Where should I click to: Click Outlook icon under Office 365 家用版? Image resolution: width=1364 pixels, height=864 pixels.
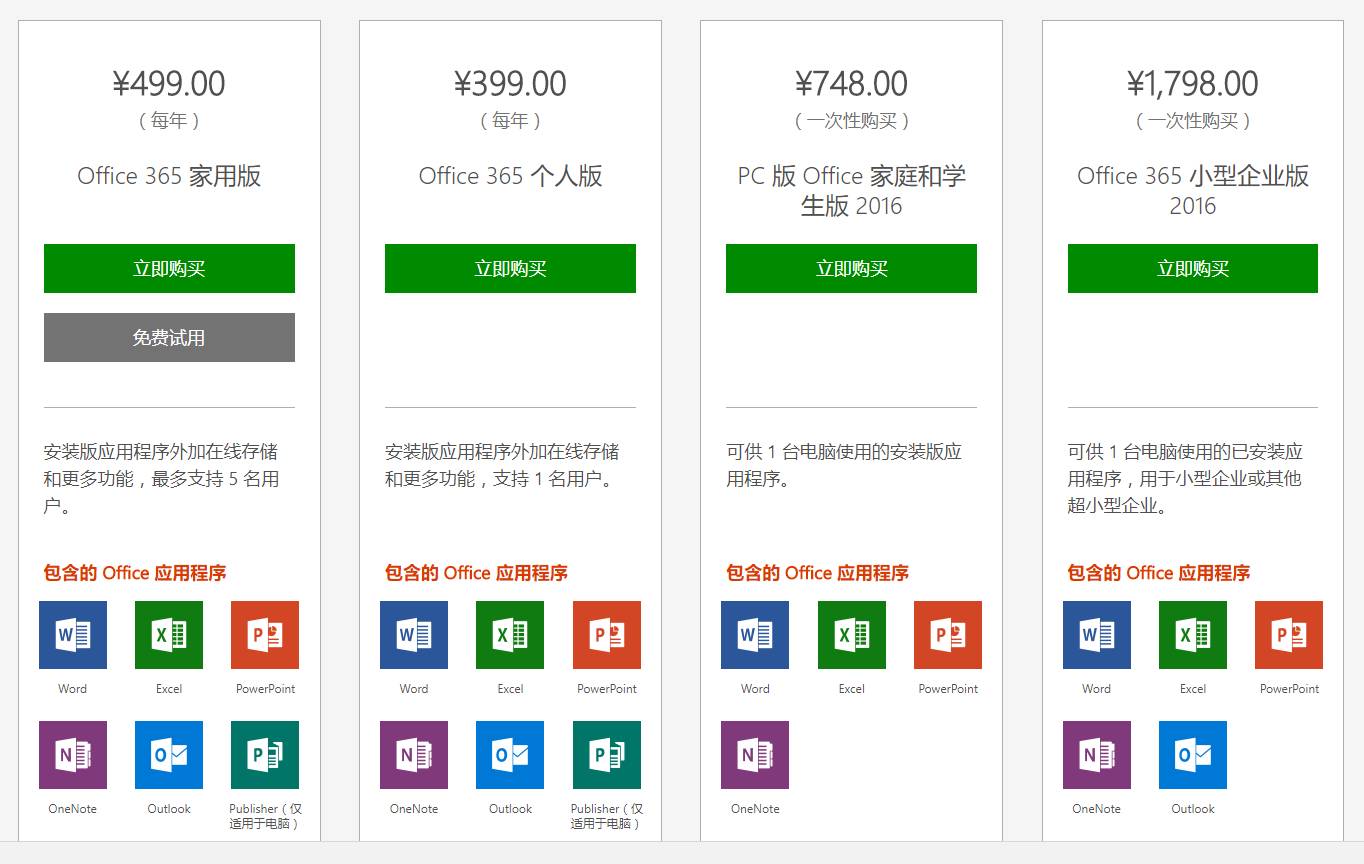click(x=169, y=755)
